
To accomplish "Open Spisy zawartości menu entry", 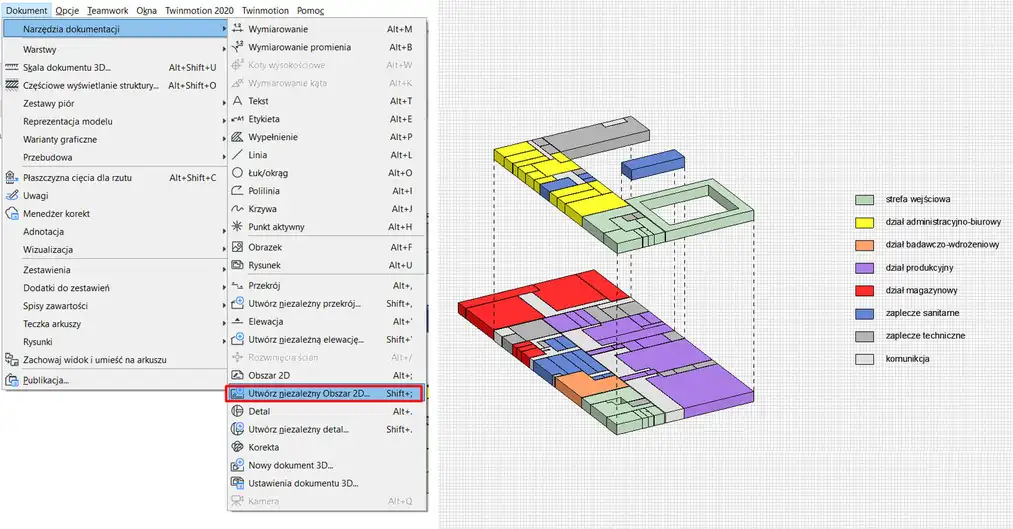I will point(114,306).
